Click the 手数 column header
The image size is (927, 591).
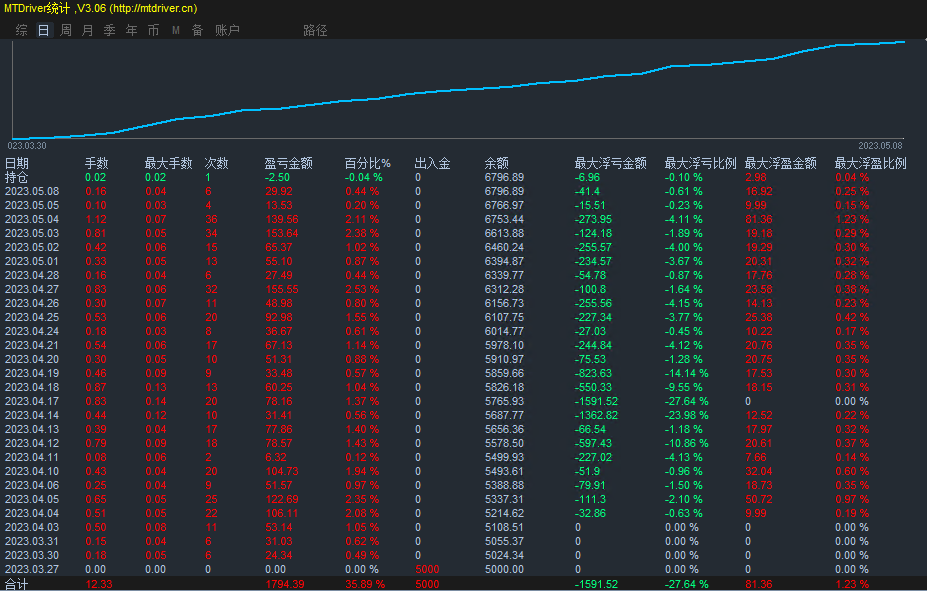coord(96,163)
